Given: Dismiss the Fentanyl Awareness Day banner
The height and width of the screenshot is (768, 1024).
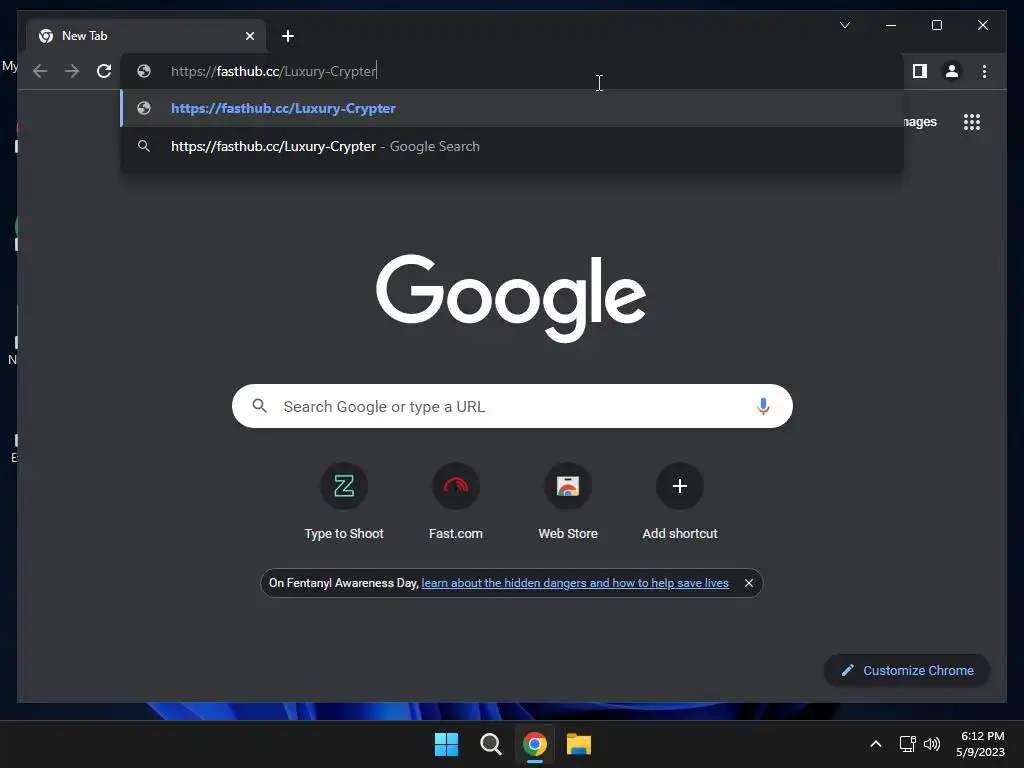Looking at the screenshot, I should click(749, 583).
